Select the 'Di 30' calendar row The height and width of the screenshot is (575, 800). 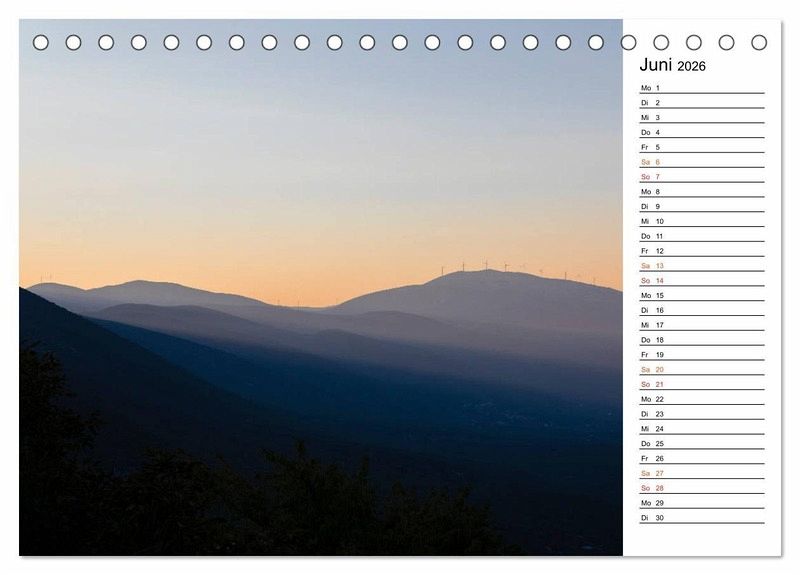[x=702, y=517]
